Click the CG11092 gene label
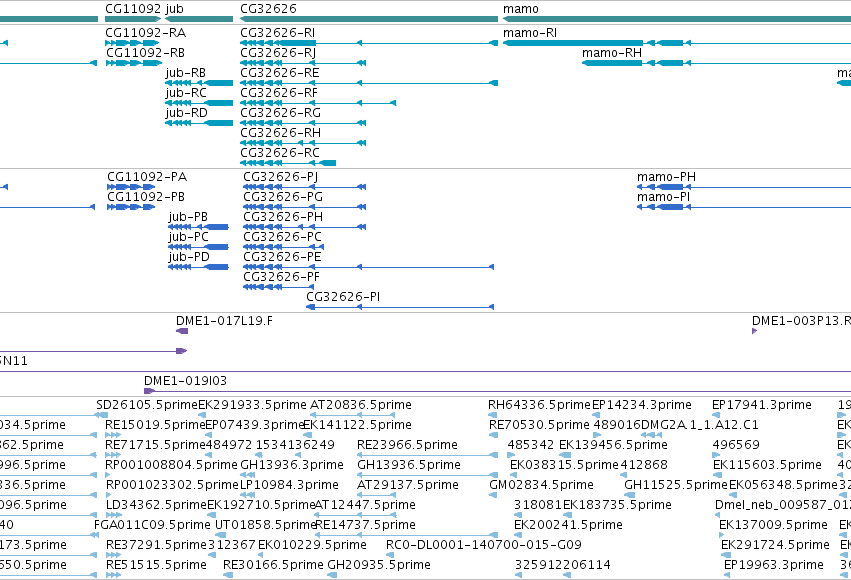The image size is (851, 580). click(x=133, y=9)
